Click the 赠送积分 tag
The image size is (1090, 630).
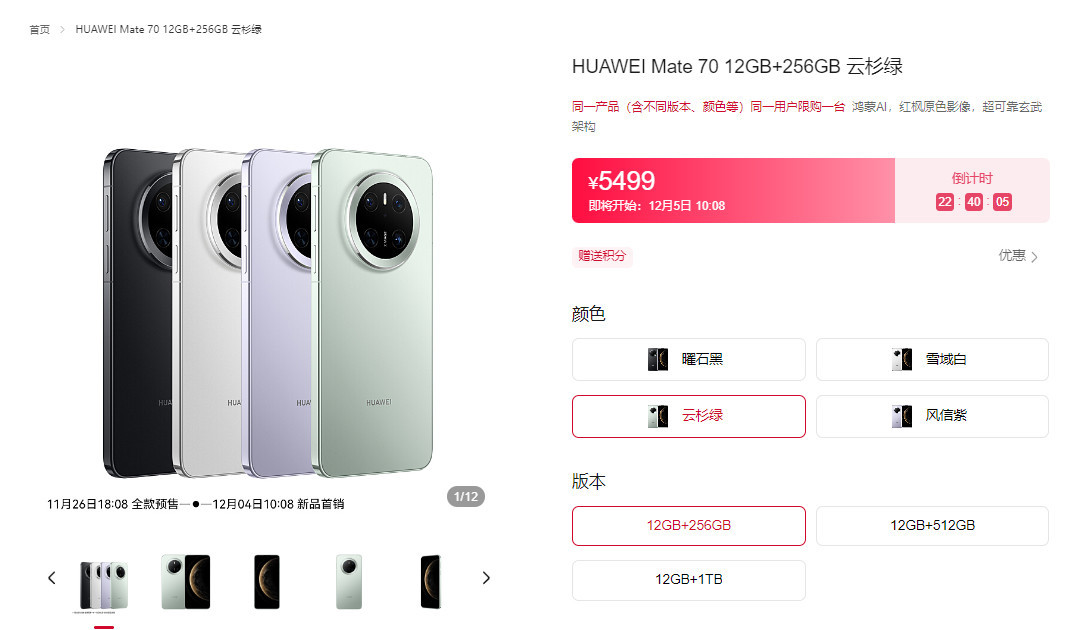click(x=602, y=256)
